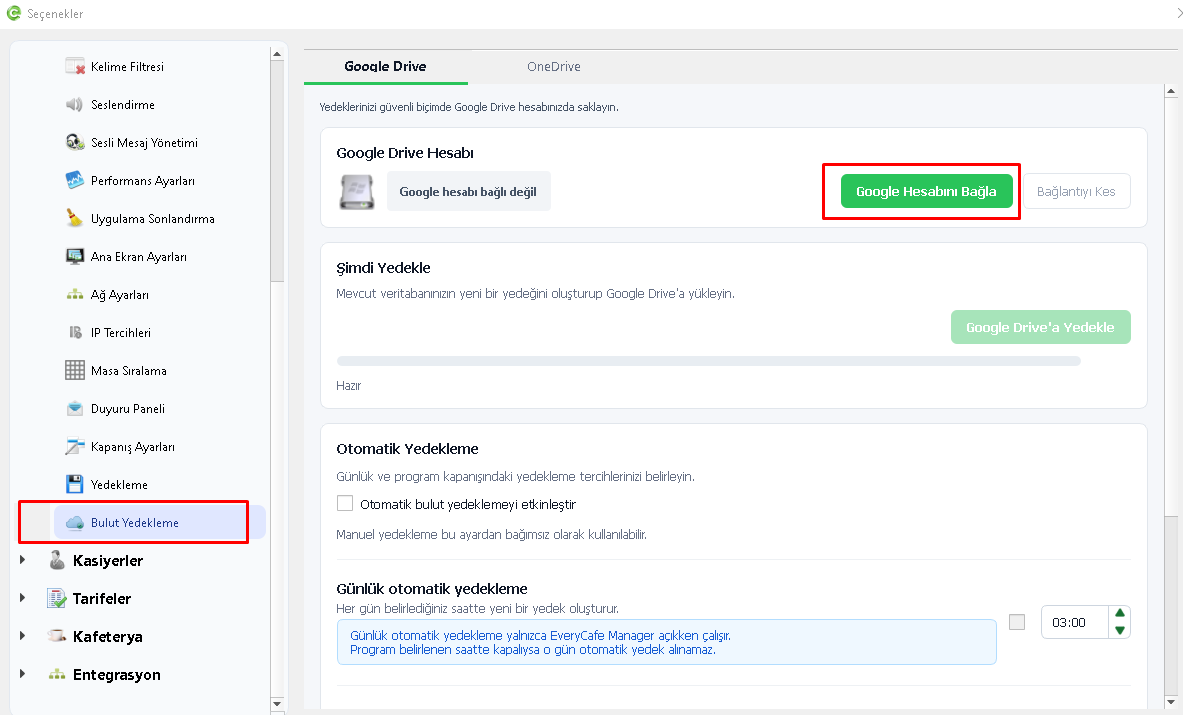The image size is (1183, 715).
Task: Click the 03:00 backup time field
Action: 1074,622
